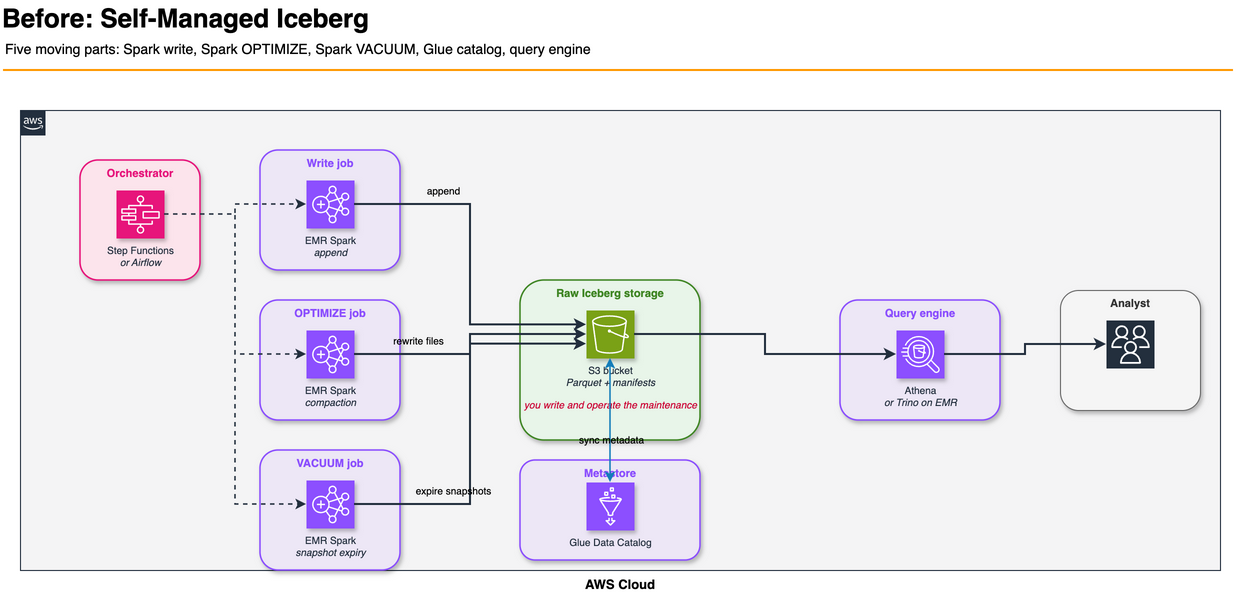The width and height of the screenshot is (1242, 595).
Task: Click the 'or Airflow' italic label
Action: (x=140, y=263)
